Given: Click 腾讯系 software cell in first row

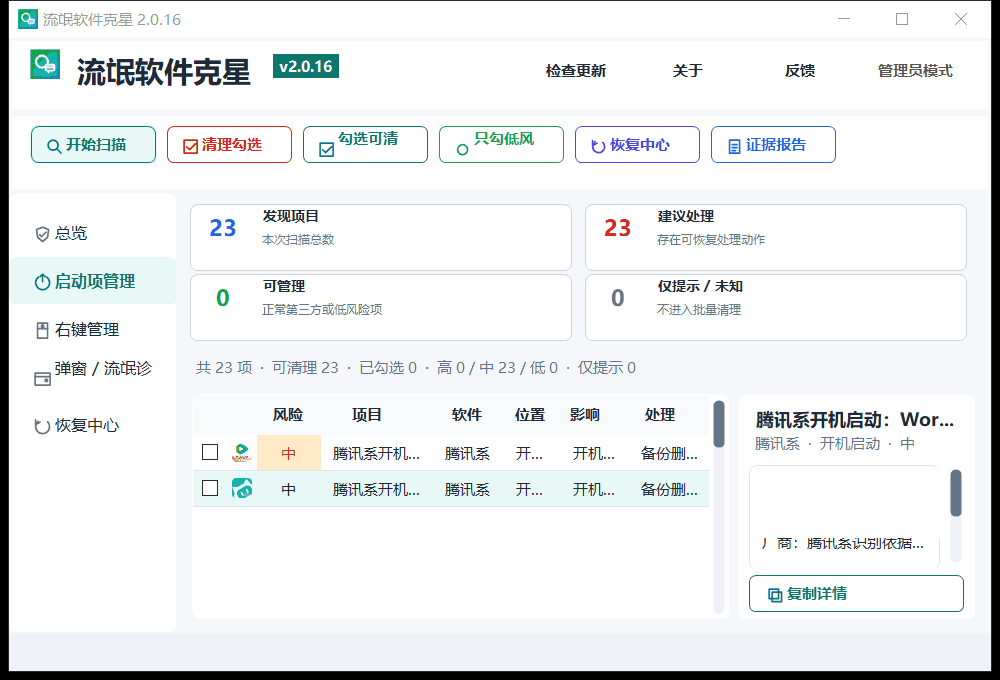Looking at the screenshot, I should pos(467,454).
